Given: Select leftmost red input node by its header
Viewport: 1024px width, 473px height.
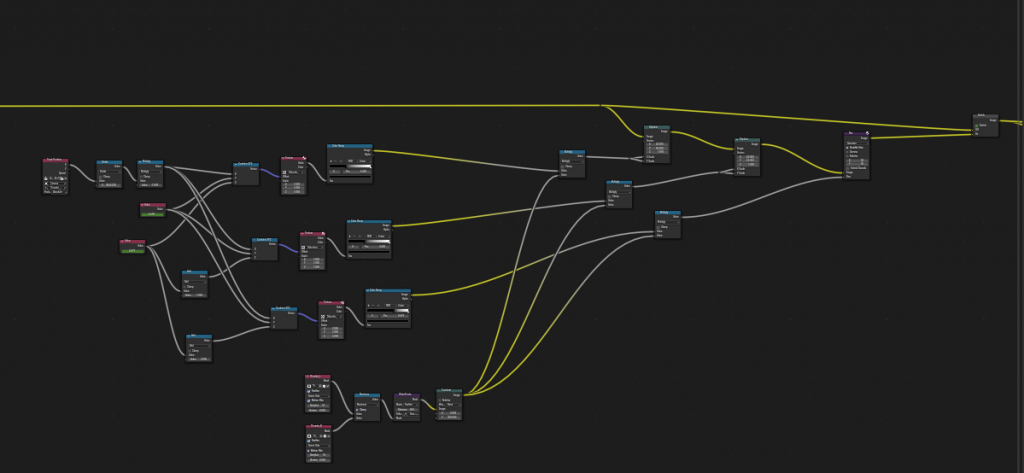Looking at the screenshot, I should (x=55, y=161).
